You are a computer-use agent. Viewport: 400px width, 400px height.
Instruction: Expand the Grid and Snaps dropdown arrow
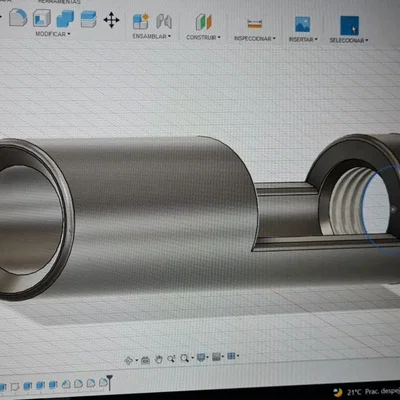coord(223,357)
